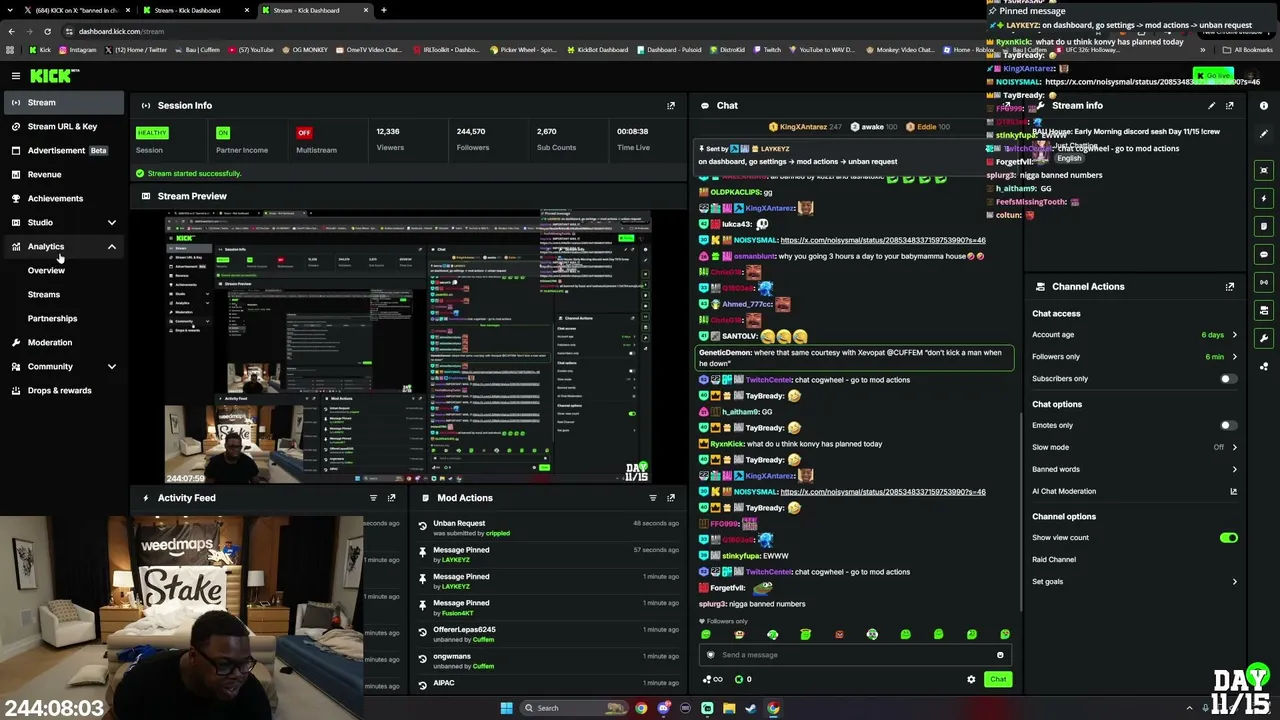1280x720 pixels.
Task: Pop out the Channel Actions panel
Action: (x=1230, y=287)
